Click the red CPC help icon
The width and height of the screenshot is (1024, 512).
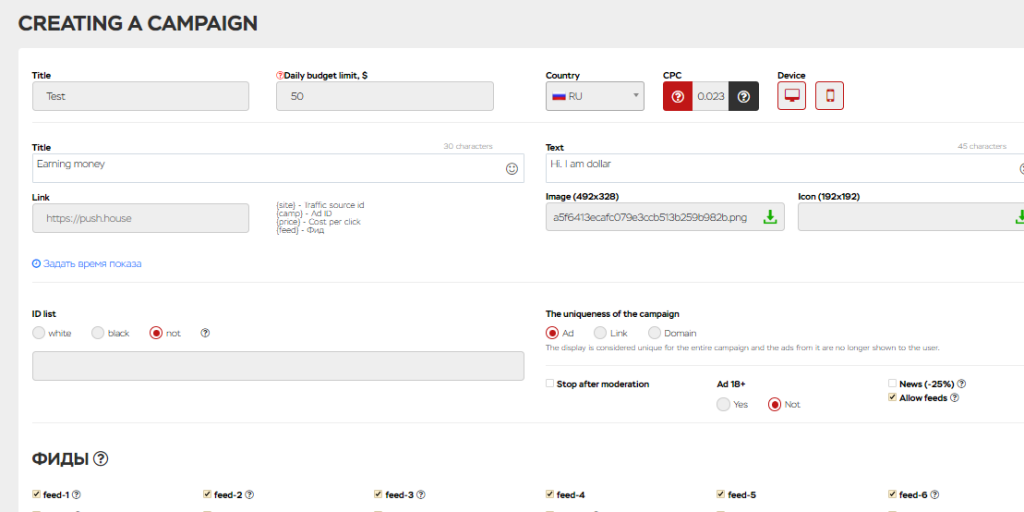pyautogui.click(x=677, y=97)
